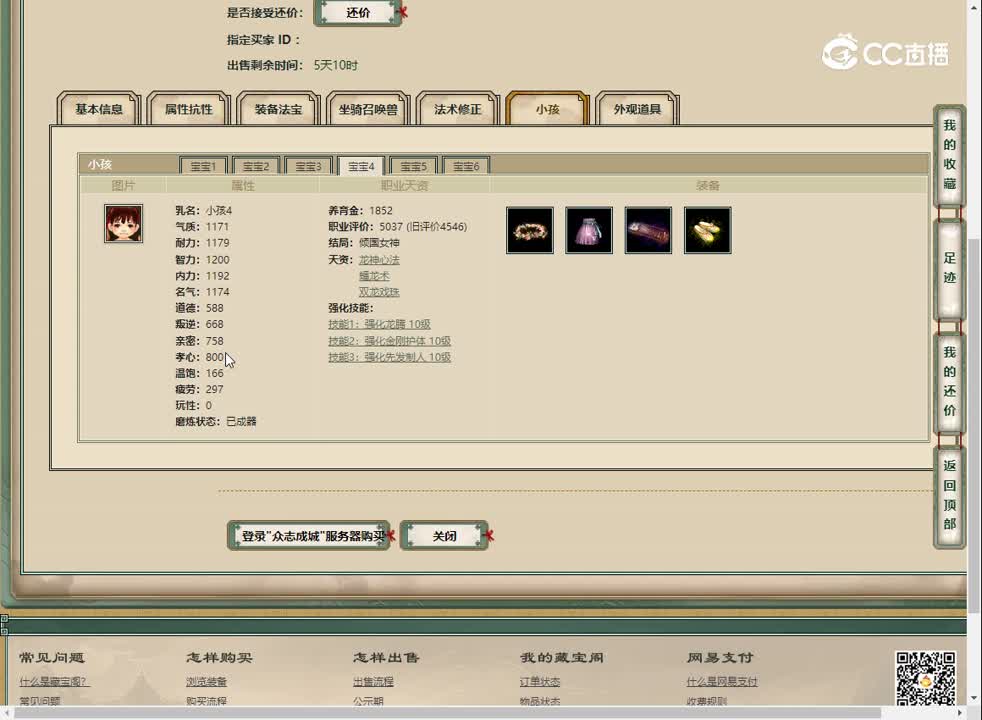
Task: Open 技能1 强化龙腾 10级 link
Action: point(380,324)
